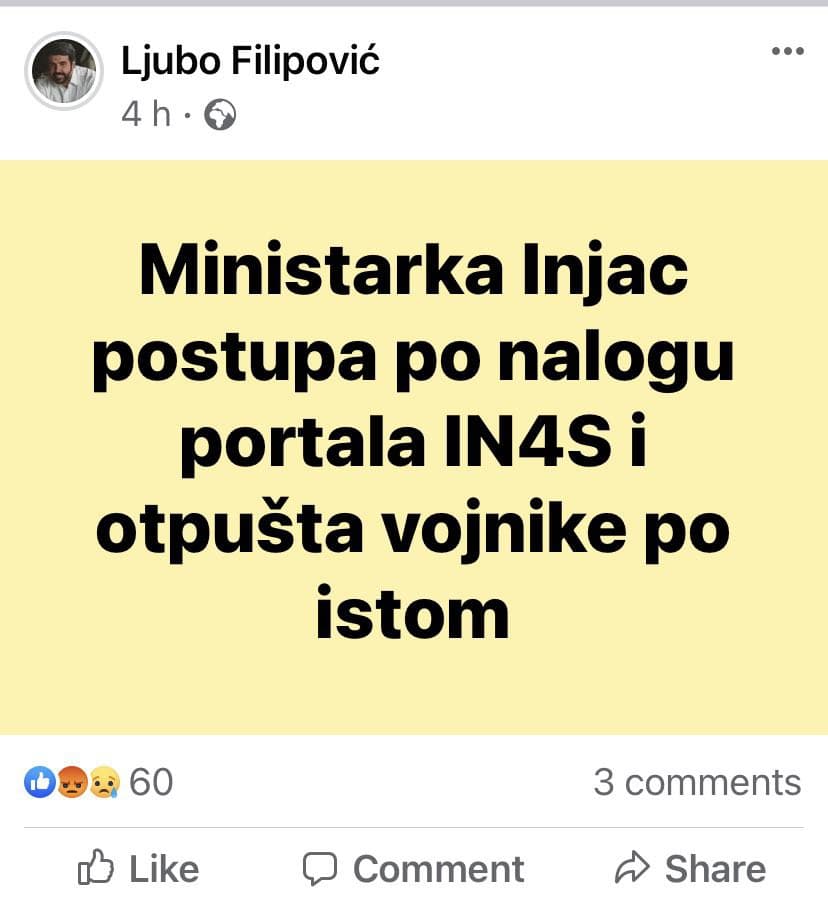Select the Share button text
The image size is (828, 900).
click(x=715, y=868)
